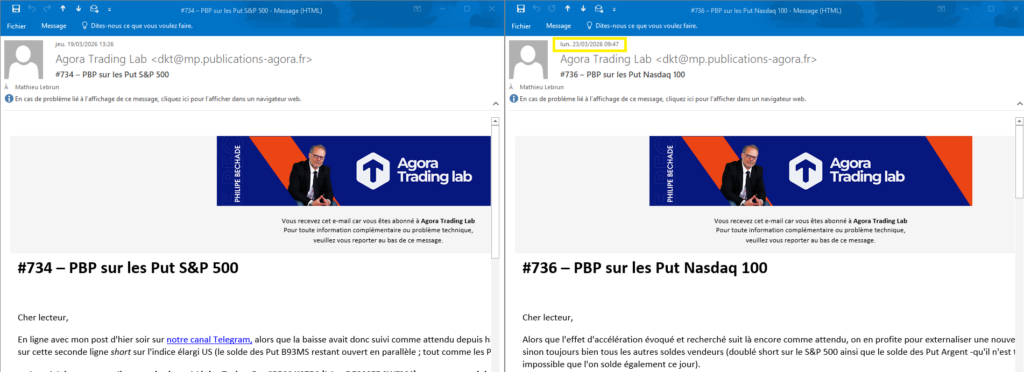
Task: Click date 'jeu. 19/03/2026 13:26'
Action: click(x=85, y=44)
